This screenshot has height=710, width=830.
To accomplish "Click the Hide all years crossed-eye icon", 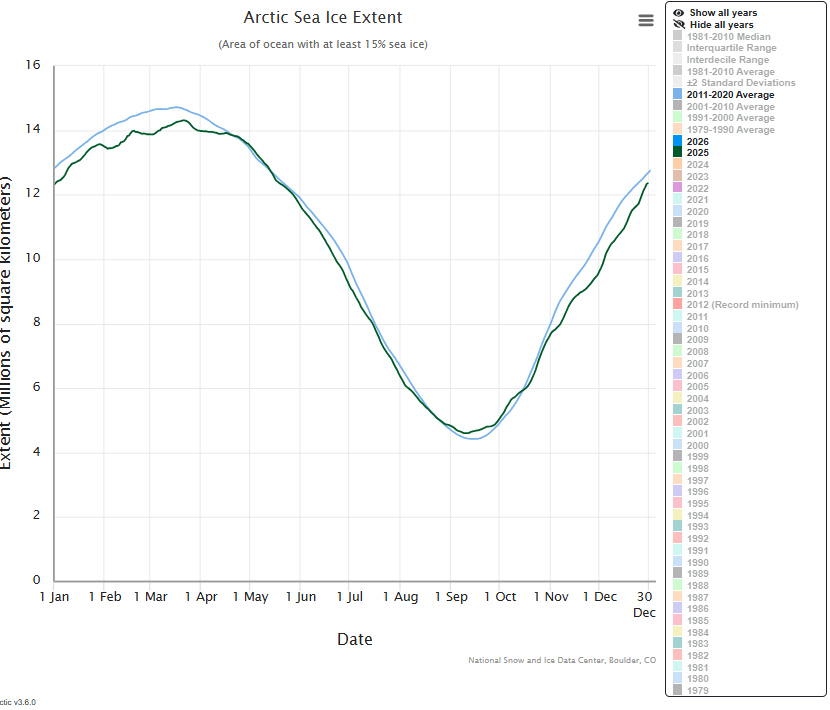I will pos(678,25).
